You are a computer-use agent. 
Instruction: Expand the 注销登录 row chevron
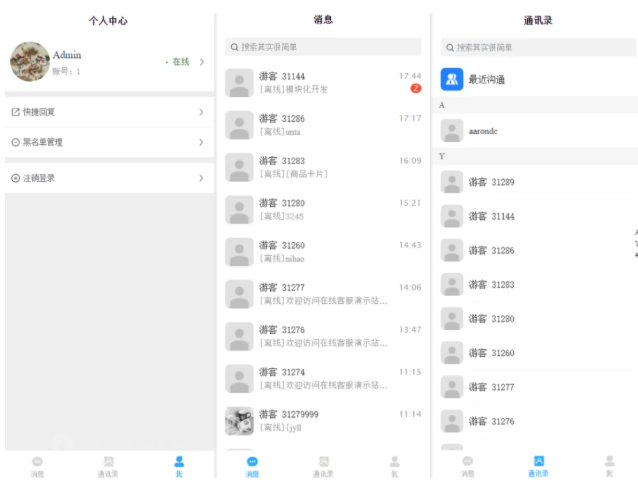[x=201, y=178]
